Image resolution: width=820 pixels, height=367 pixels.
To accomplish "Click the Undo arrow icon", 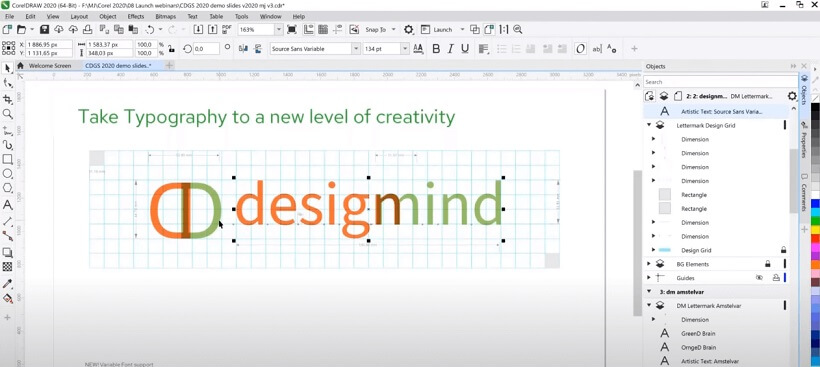I will [x=150, y=29].
